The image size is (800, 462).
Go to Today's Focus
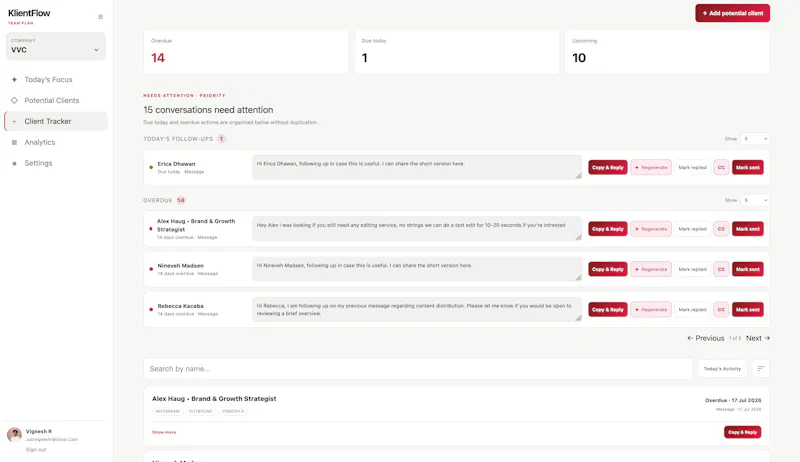[x=56, y=80]
